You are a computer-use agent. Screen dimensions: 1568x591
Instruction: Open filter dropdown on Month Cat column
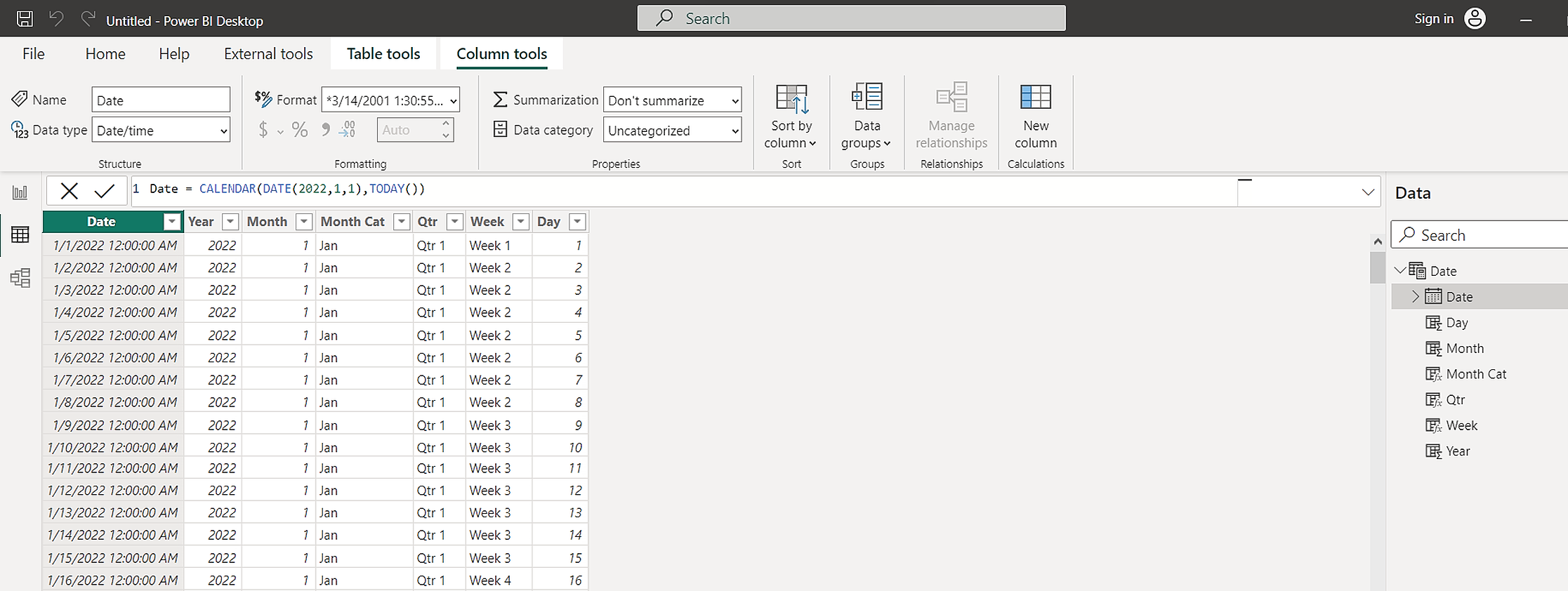(402, 222)
